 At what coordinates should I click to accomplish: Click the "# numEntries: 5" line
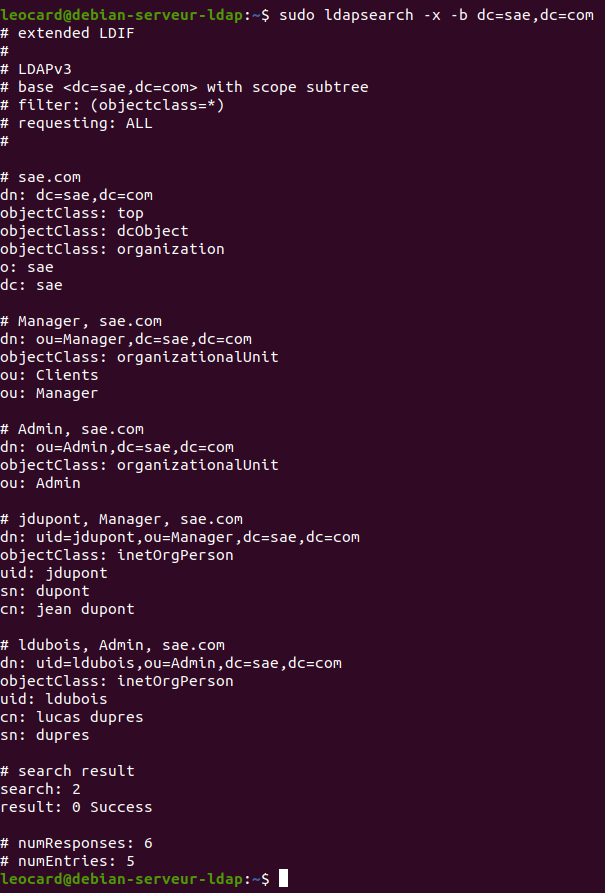click(x=67, y=861)
